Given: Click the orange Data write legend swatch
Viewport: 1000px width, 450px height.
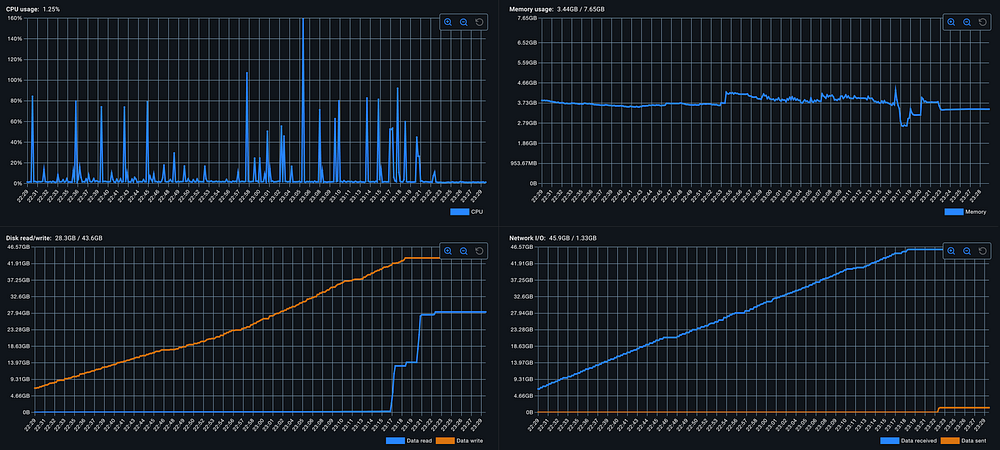Looking at the screenshot, I should coord(446,440).
